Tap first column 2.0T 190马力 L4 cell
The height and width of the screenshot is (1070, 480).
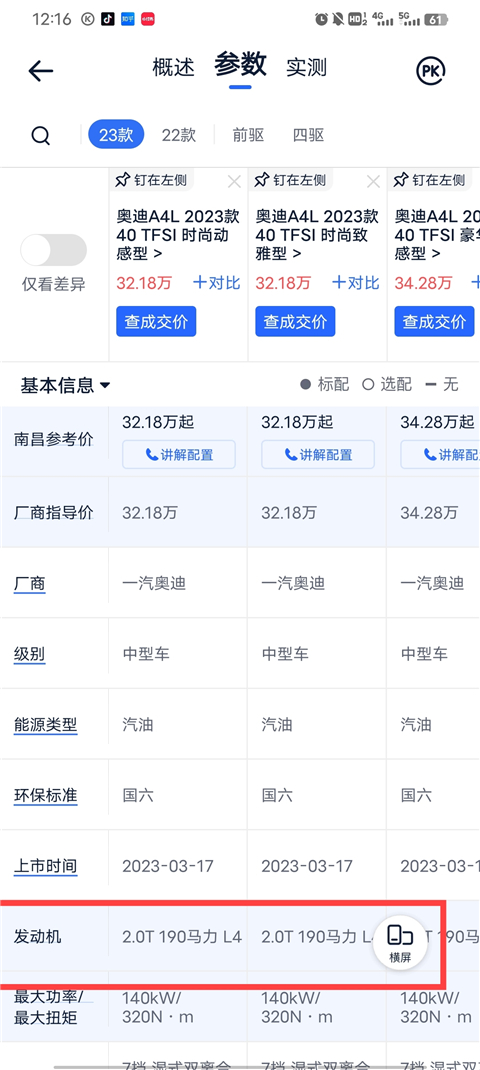[x=182, y=937]
